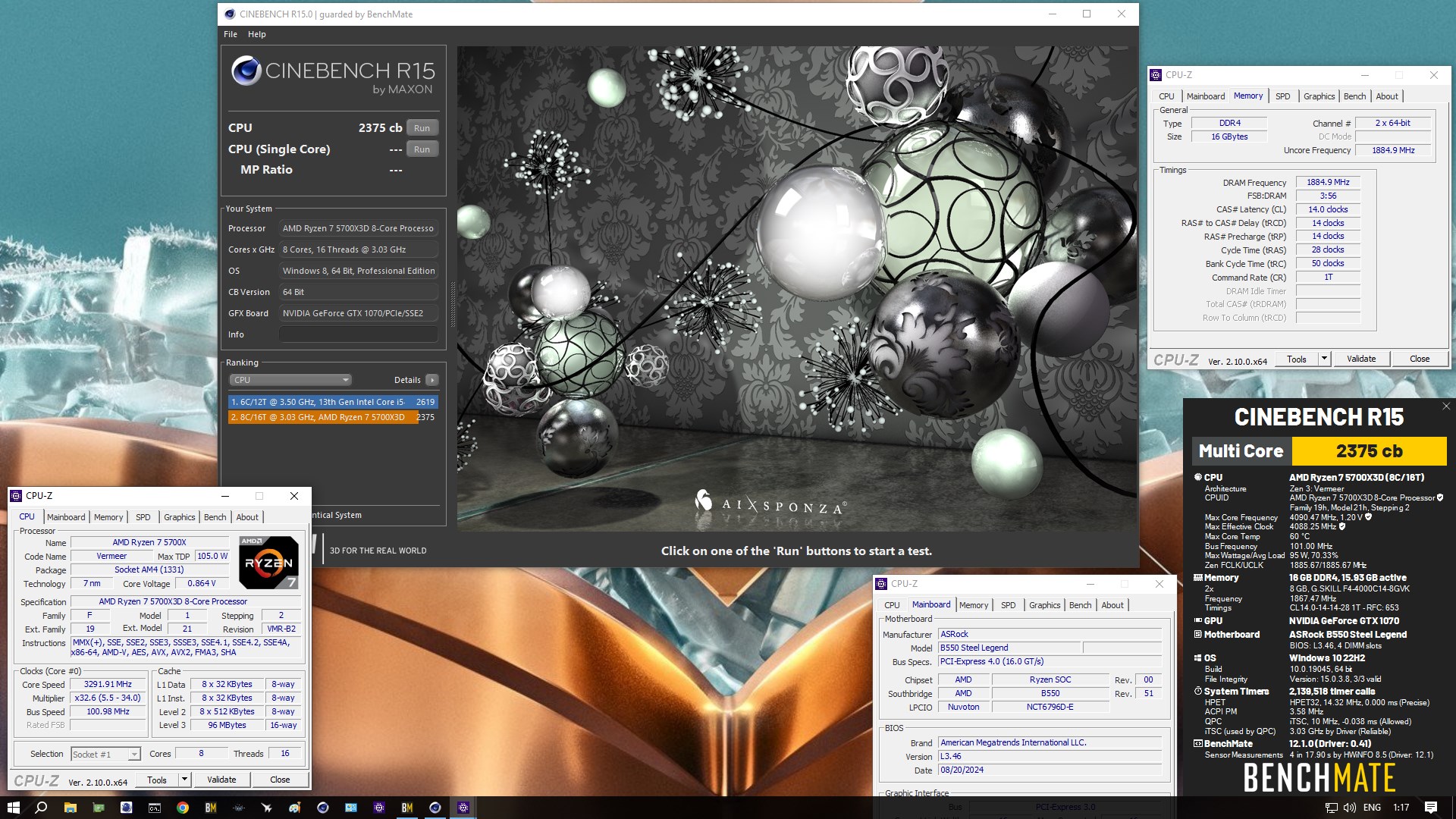Click Close button in bottom-left CPU-Z window
Viewport: 1456px width, 819px height.
(x=280, y=780)
